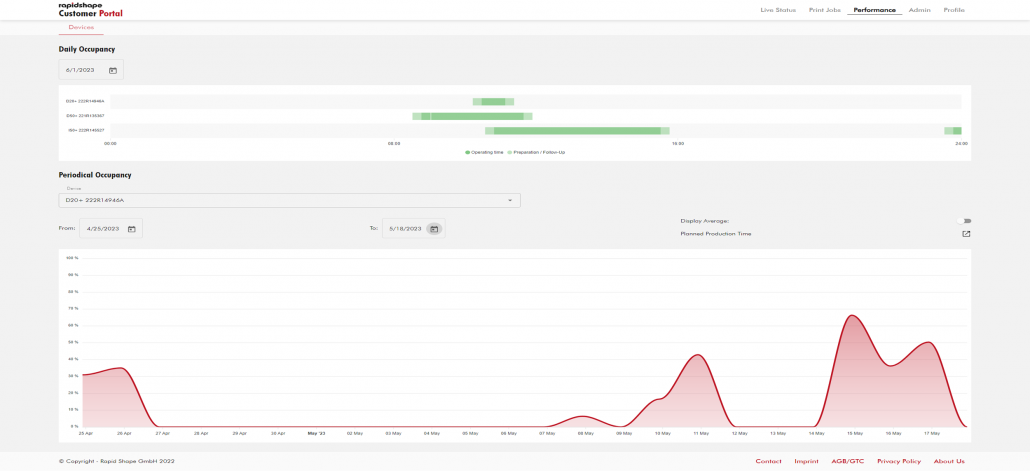This screenshot has height=471, width=1030.
Task: Click the 15 May peak on occupancy chart
Action: pyautogui.click(x=851, y=316)
